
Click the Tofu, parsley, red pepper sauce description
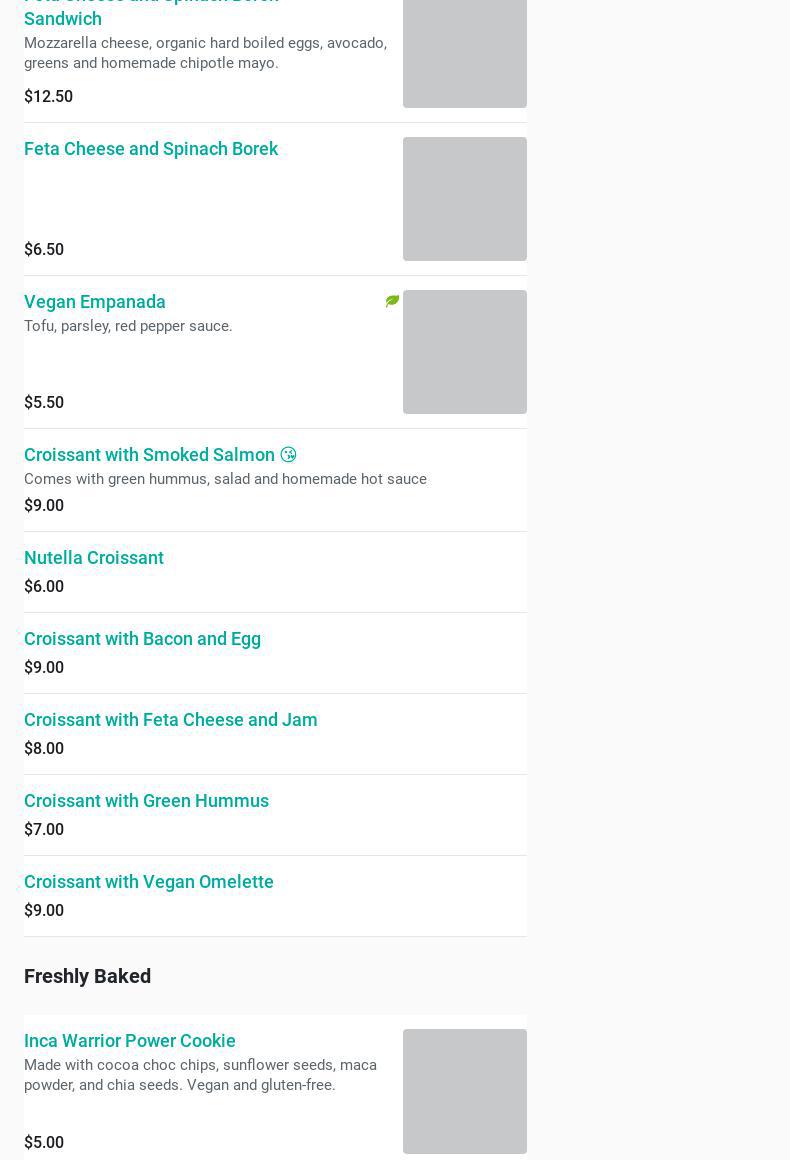click(x=128, y=326)
